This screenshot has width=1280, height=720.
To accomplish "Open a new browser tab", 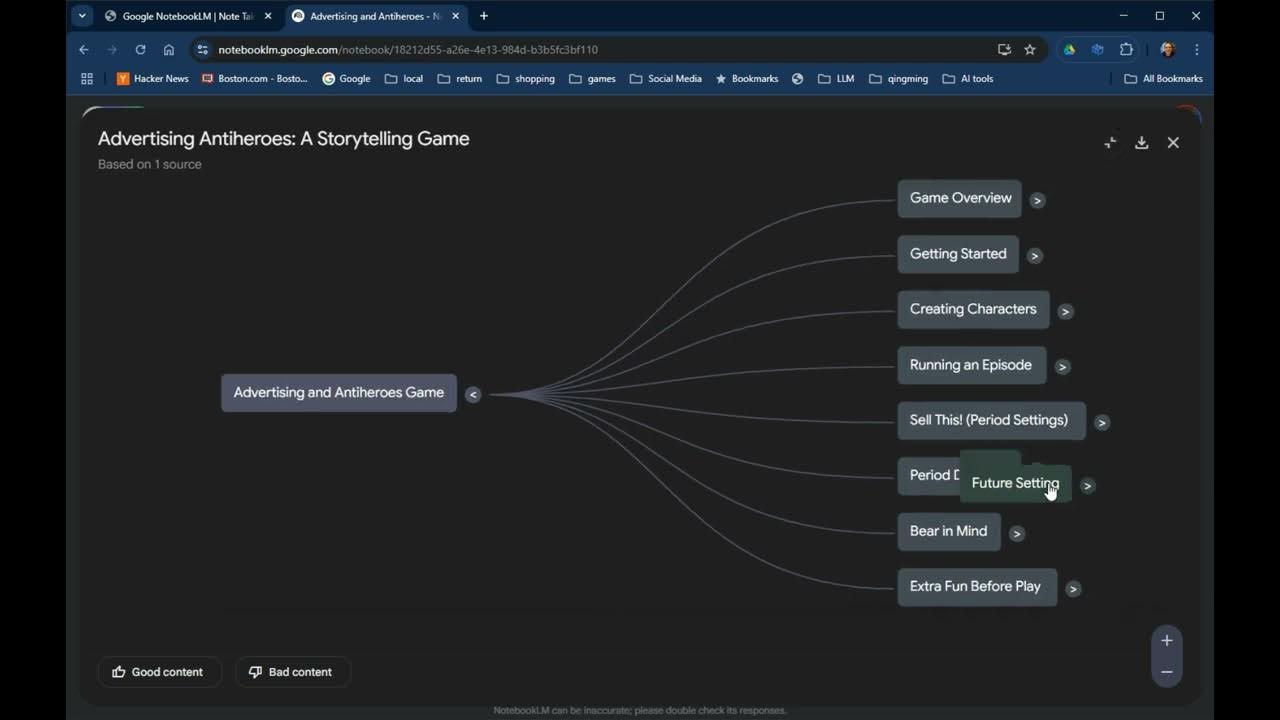I will [484, 16].
